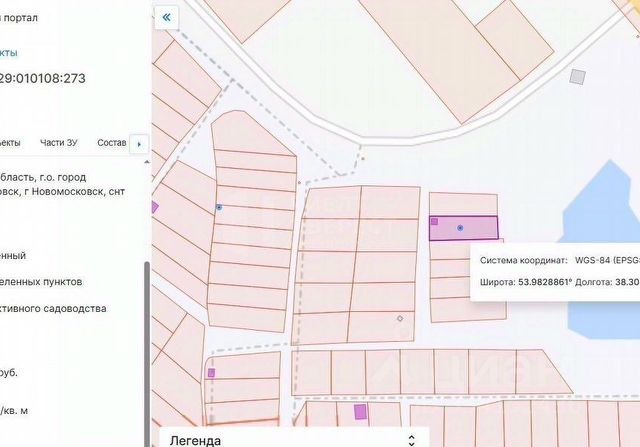Click the small diamond marker in middle parcel block
640x447 pixels.
point(400,318)
